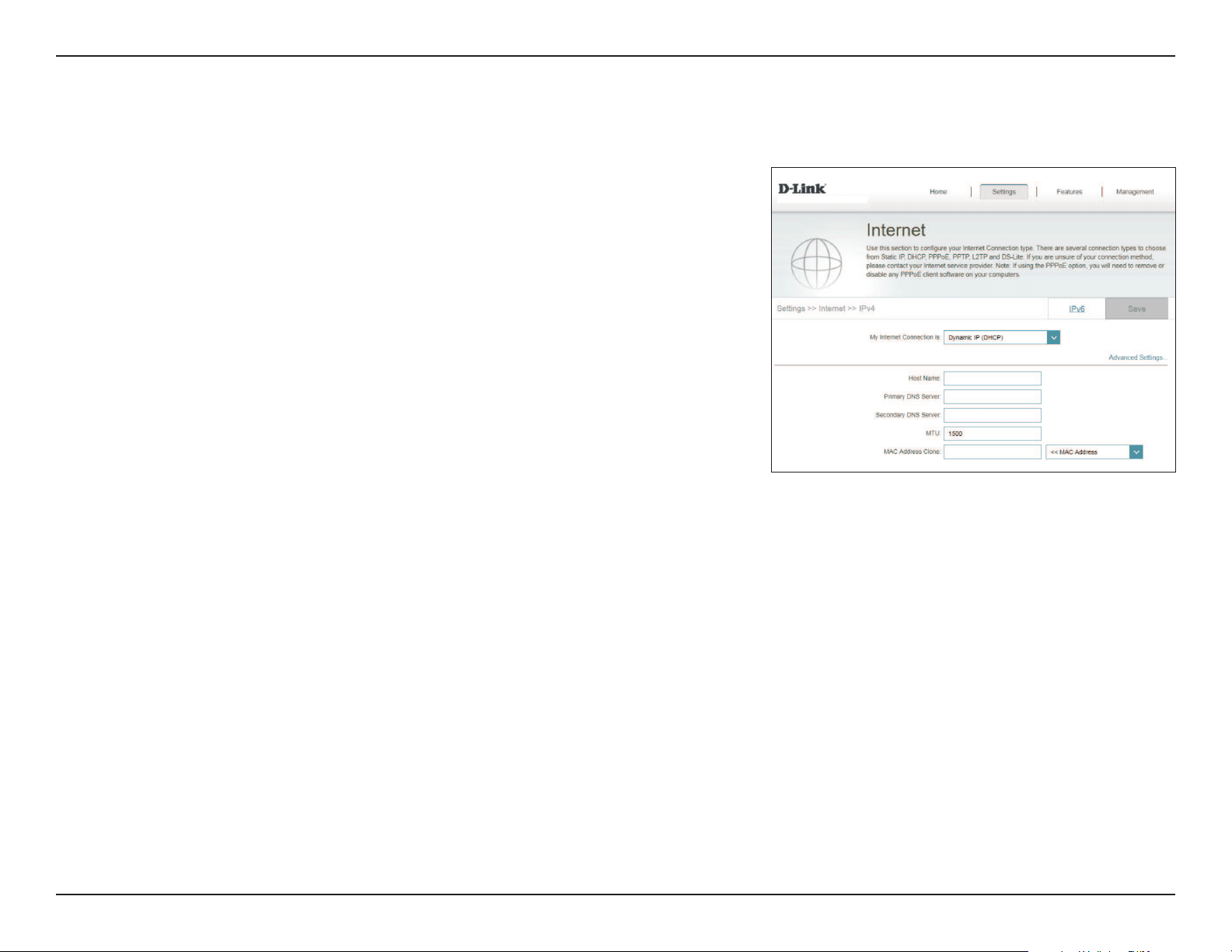
Task: Click the globe Internet icon
Action: point(816,263)
